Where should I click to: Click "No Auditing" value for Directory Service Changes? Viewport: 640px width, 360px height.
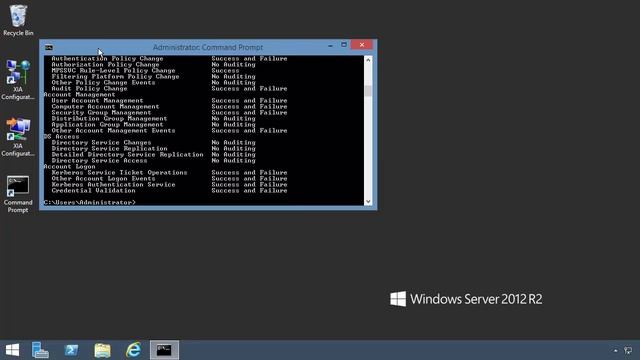point(233,142)
